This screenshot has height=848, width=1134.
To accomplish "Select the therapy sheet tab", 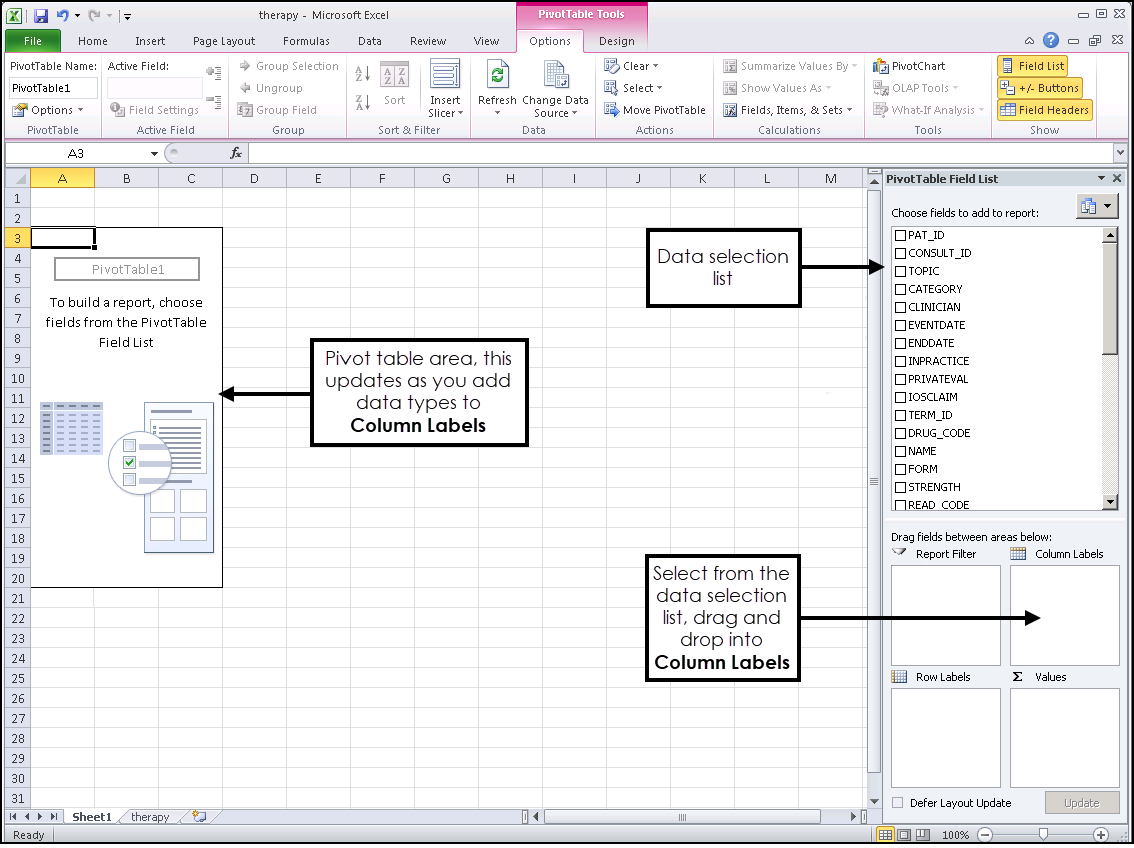I will (150, 817).
